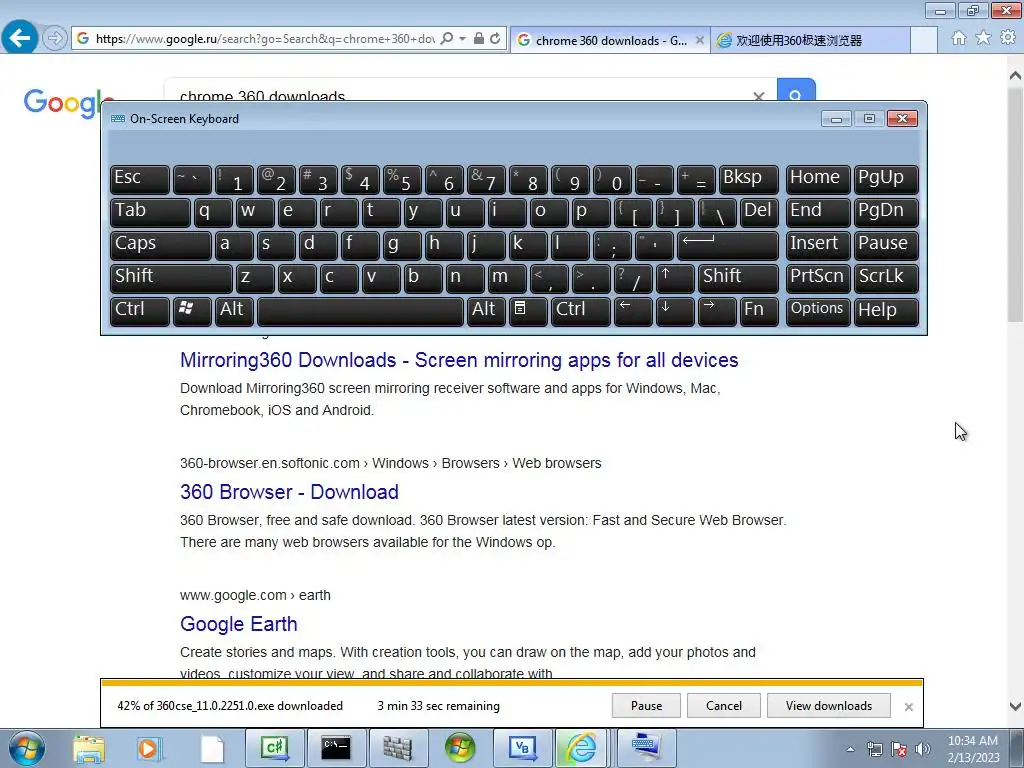Viewport: 1024px width, 768px height.
Task: Toggle the right Alt key
Action: [486, 310]
